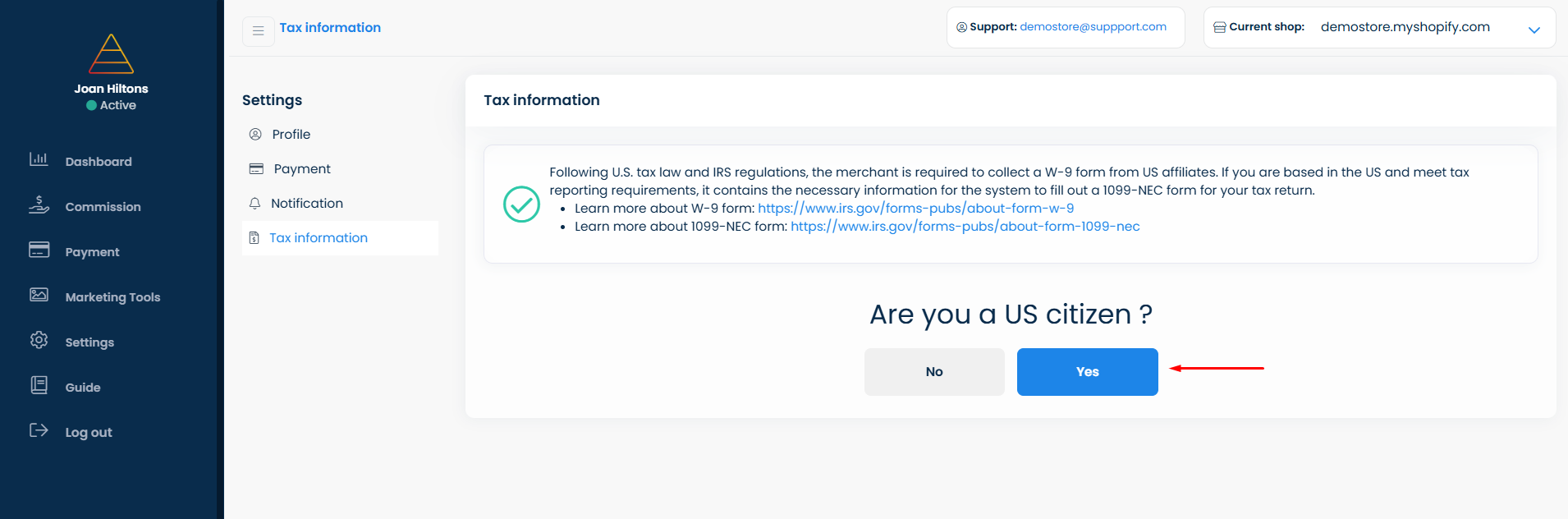The image size is (1568, 519).
Task: Click the hamburger menu toggle icon
Action: tap(258, 31)
